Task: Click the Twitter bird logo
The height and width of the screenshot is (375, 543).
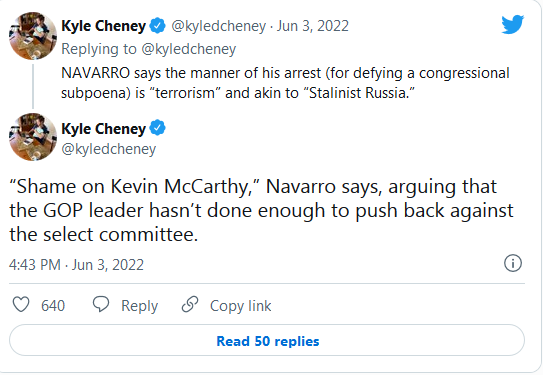Action: tap(513, 24)
